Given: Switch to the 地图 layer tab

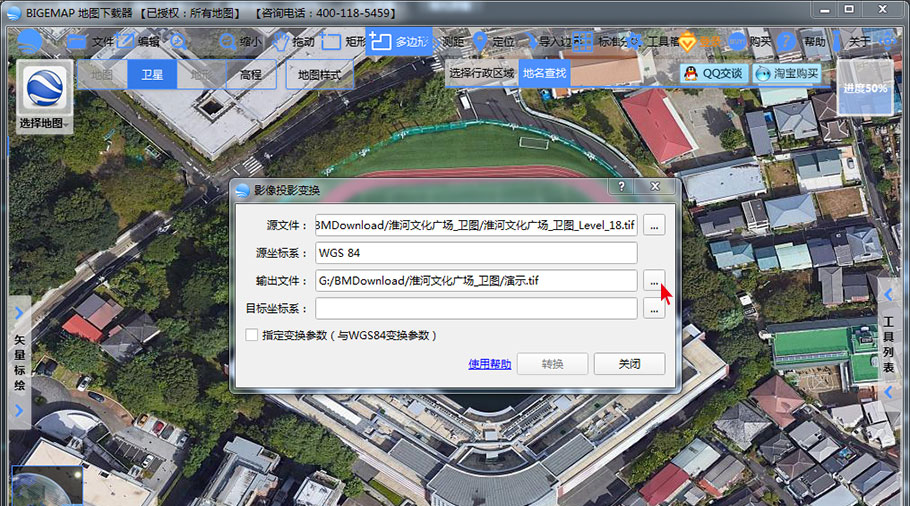Looking at the screenshot, I should (102, 74).
